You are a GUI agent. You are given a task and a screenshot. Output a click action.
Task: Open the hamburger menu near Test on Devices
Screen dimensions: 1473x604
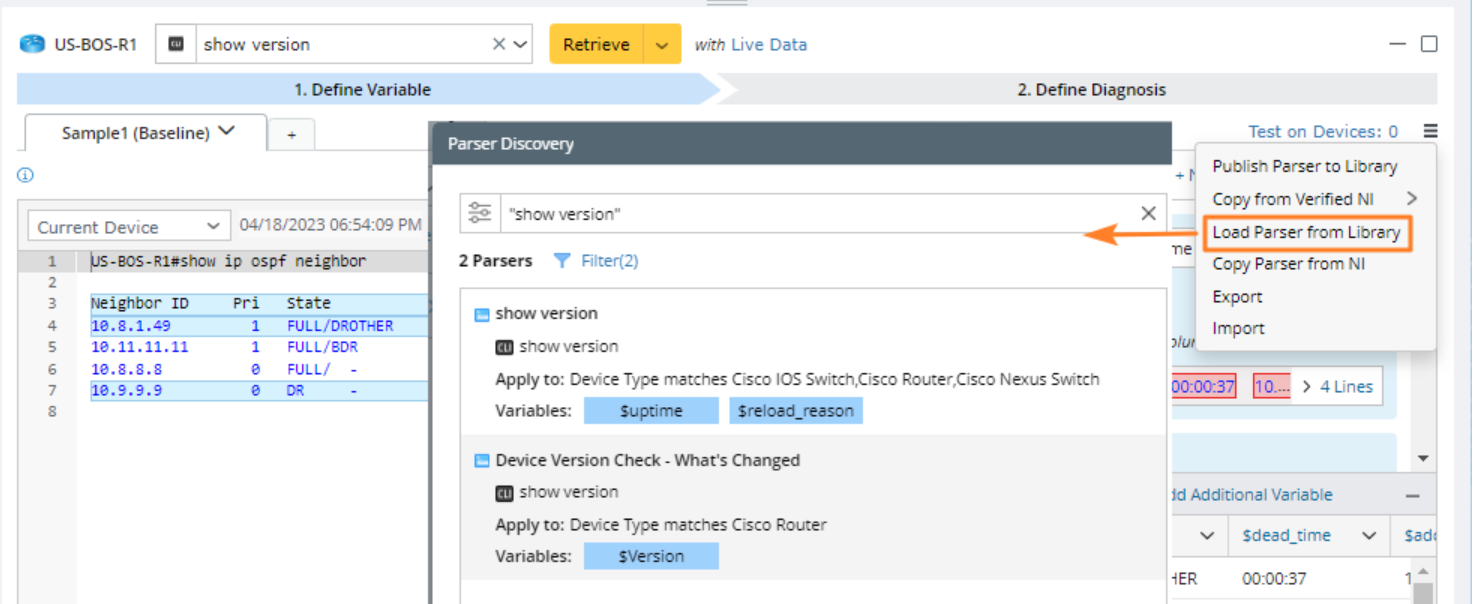1431,131
